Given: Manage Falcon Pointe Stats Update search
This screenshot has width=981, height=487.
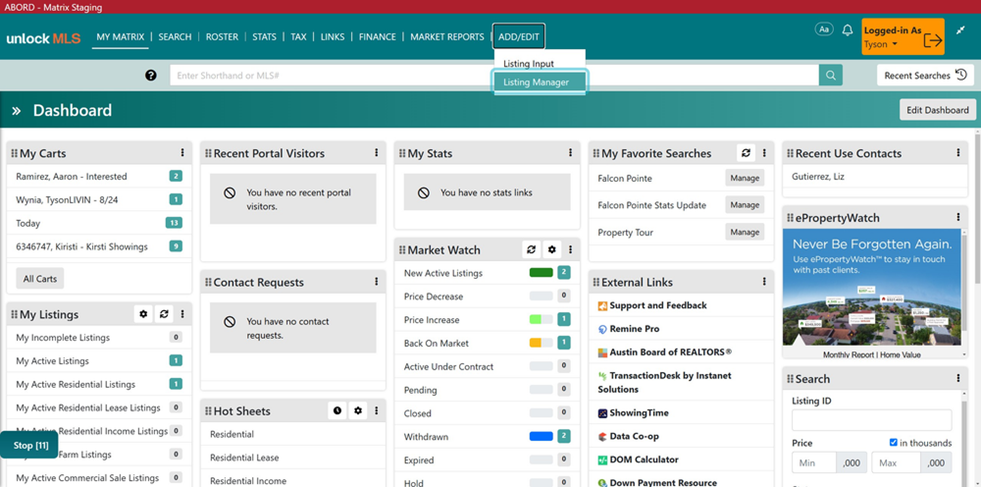Looking at the screenshot, I should point(745,205).
